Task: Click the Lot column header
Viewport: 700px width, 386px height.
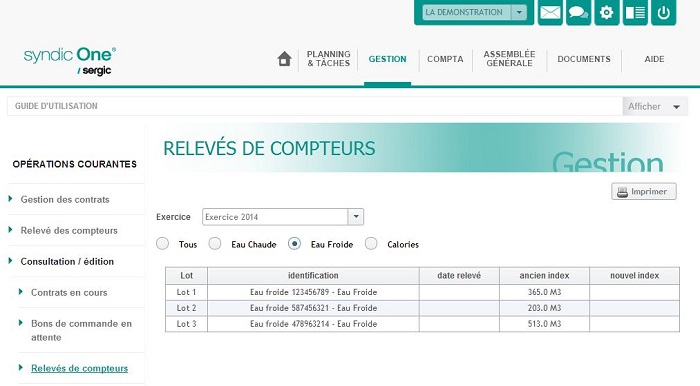Action: click(187, 276)
